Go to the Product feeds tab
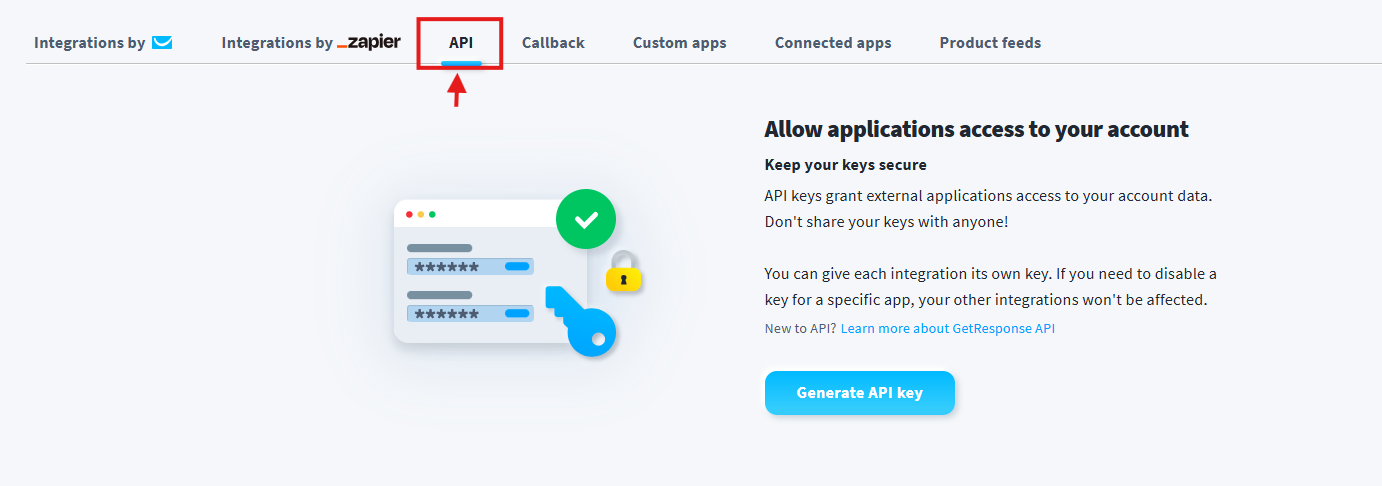Viewport: 1382px width, 486px height. [990, 43]
